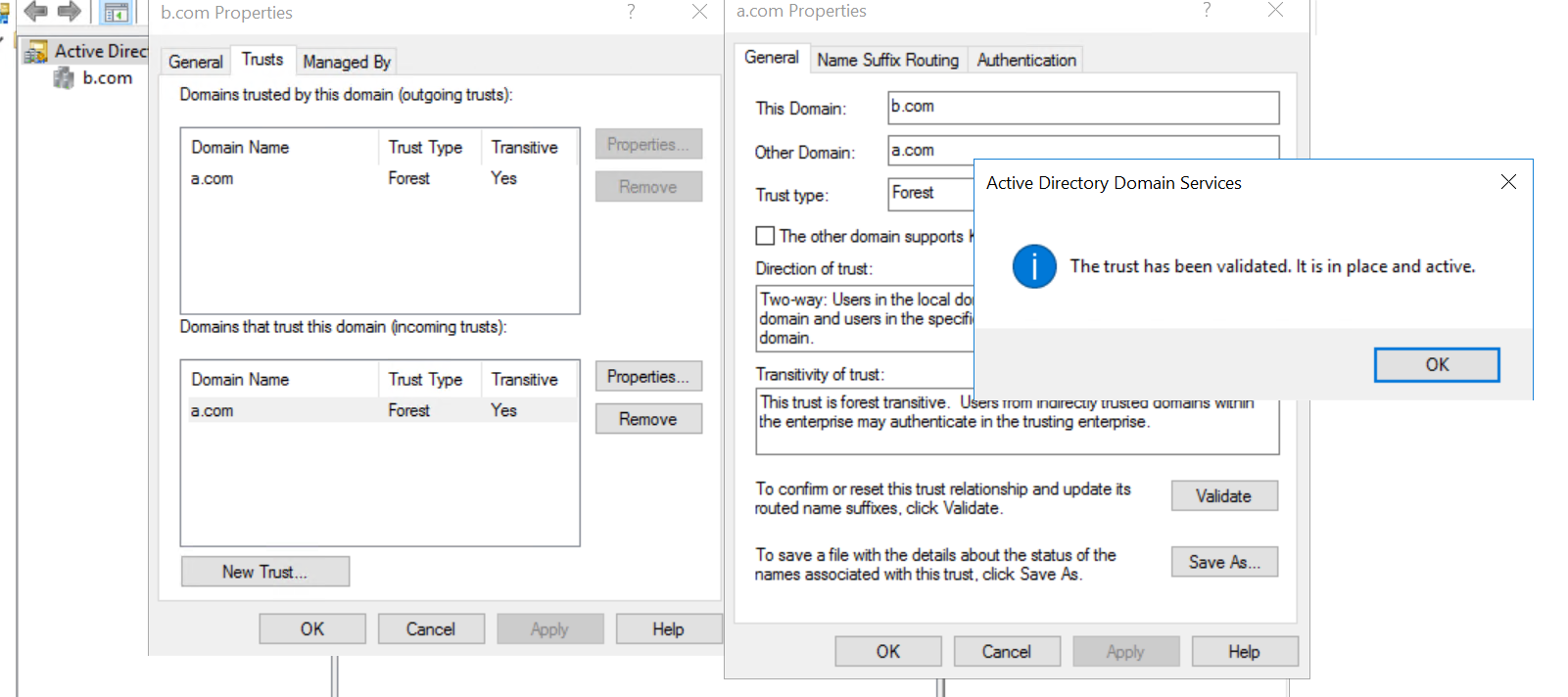Viewport: 1568px width, 697px height.
Task: Click Apply in a.com Properties
Action: (1126, 652)
